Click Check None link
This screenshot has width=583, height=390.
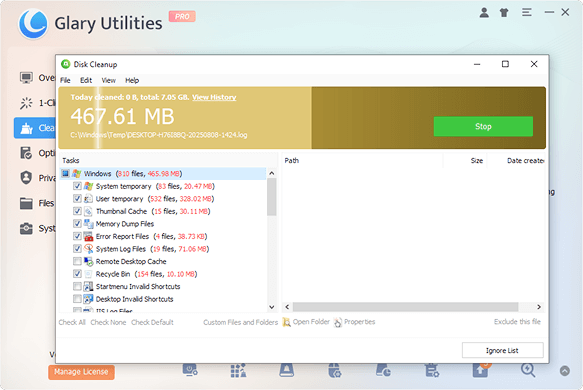click(x=108, y=322)
